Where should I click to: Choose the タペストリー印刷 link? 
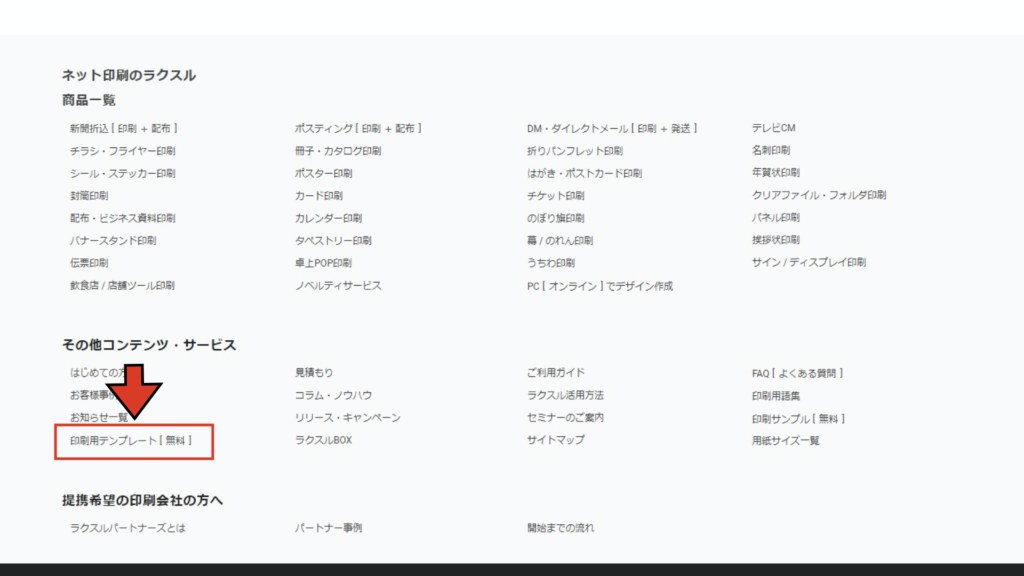point(333,240)
